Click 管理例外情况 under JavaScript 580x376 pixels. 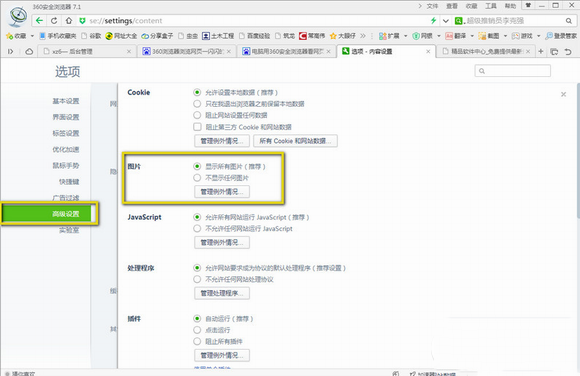[x=222, y=242]
